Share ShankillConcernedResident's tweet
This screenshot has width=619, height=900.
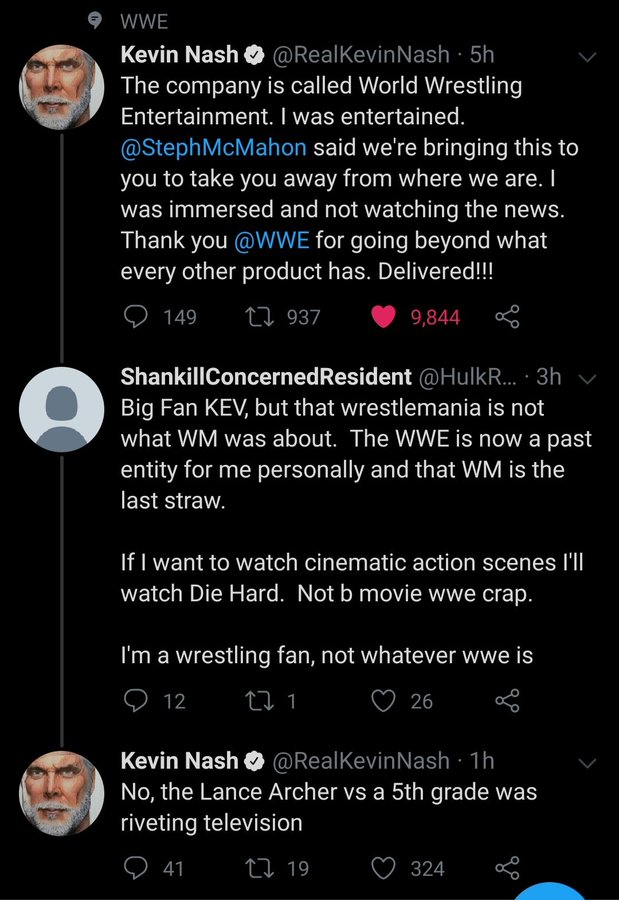pyautogui.click(x=508, y=701)
